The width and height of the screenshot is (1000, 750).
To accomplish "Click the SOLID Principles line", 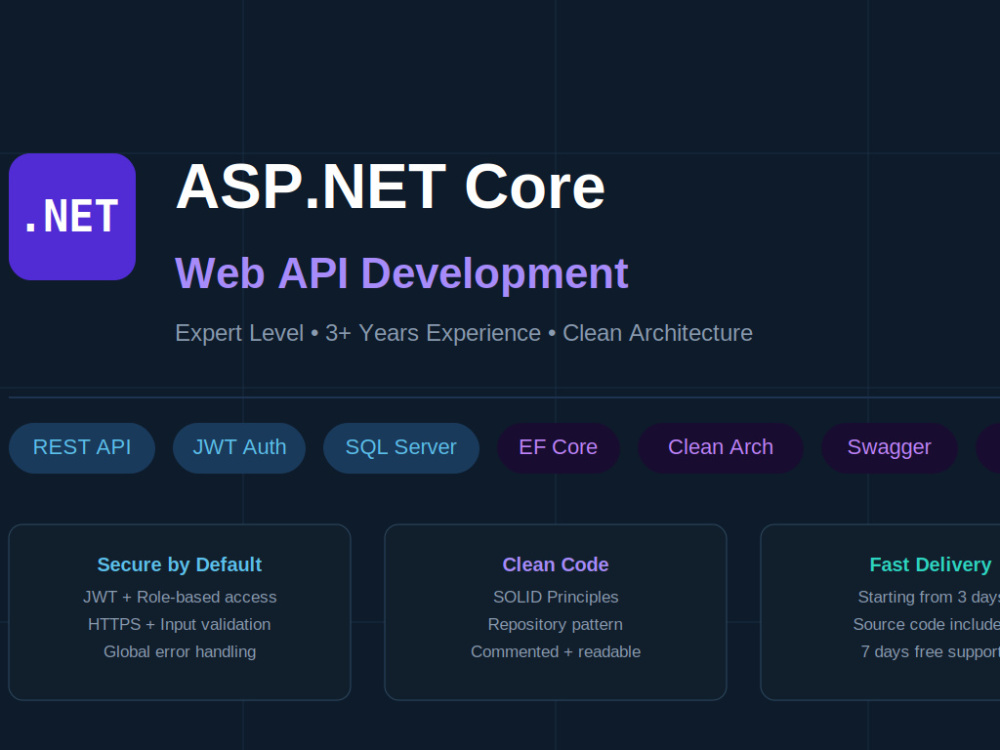I will pos(555,597).
